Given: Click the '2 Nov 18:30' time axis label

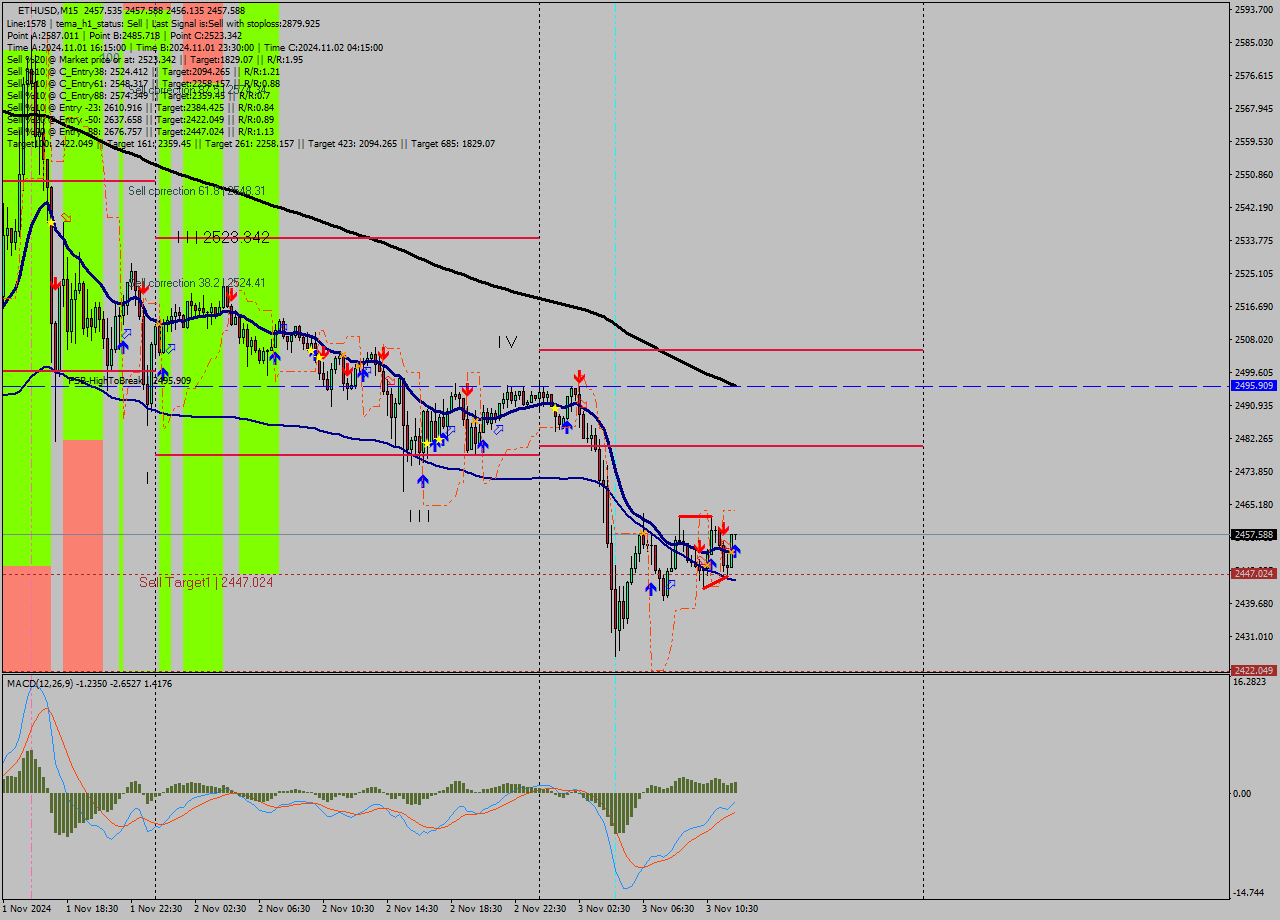Looking at the screenshot, I should (x=476, y=909).
